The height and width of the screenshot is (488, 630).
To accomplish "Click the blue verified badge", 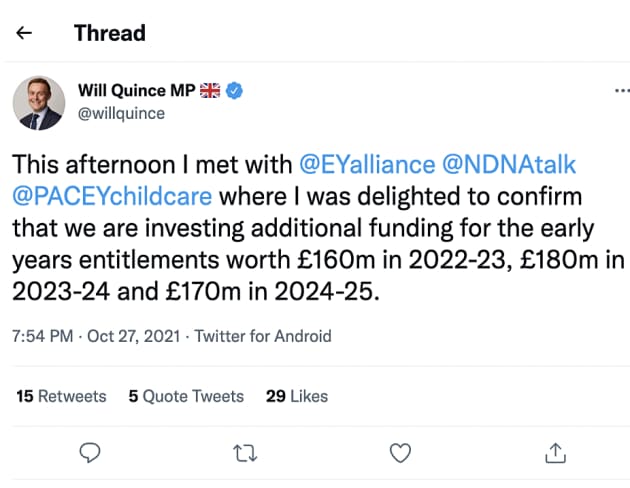I will 234,91.
